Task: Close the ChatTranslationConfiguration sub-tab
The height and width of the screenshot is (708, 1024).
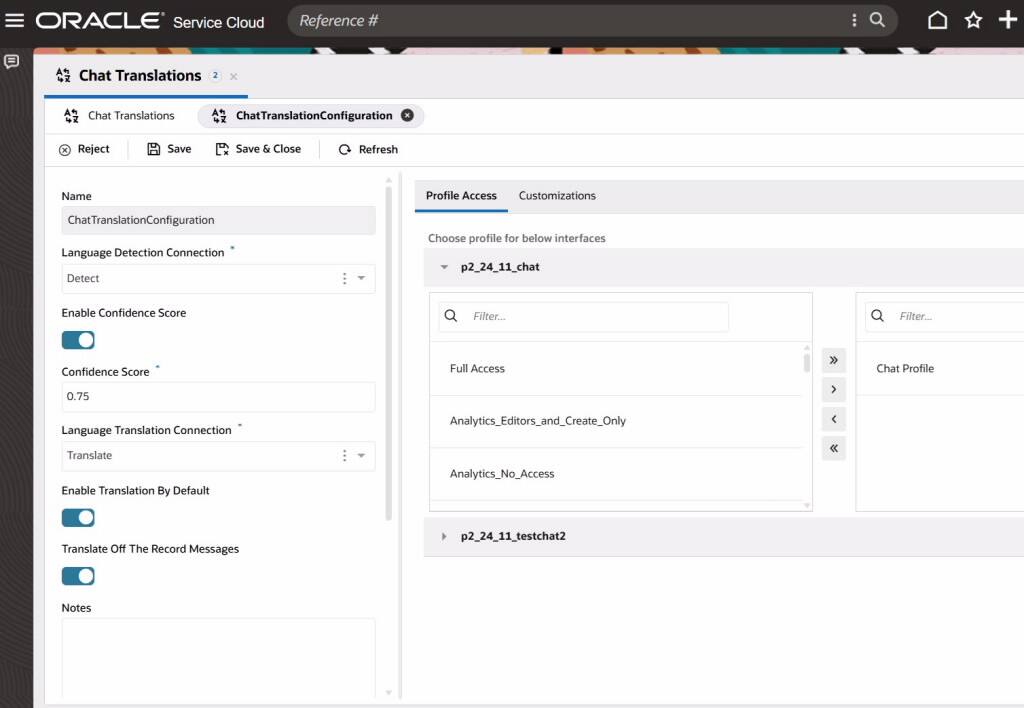Action: 407,116
